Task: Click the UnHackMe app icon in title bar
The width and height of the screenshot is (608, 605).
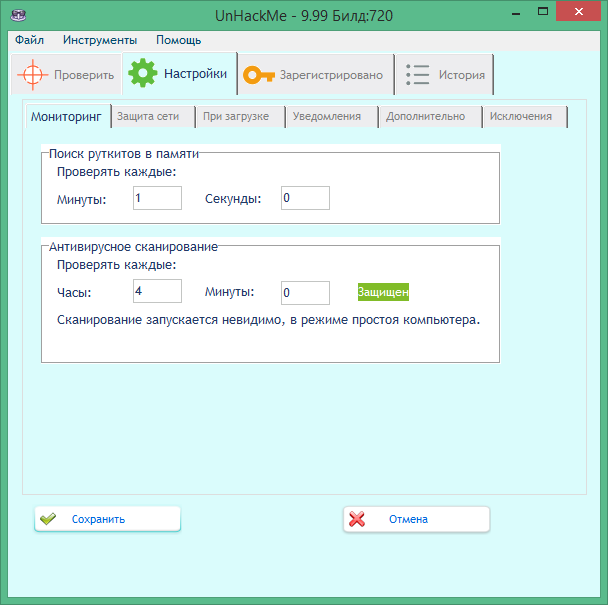Action: coord(18,16)
